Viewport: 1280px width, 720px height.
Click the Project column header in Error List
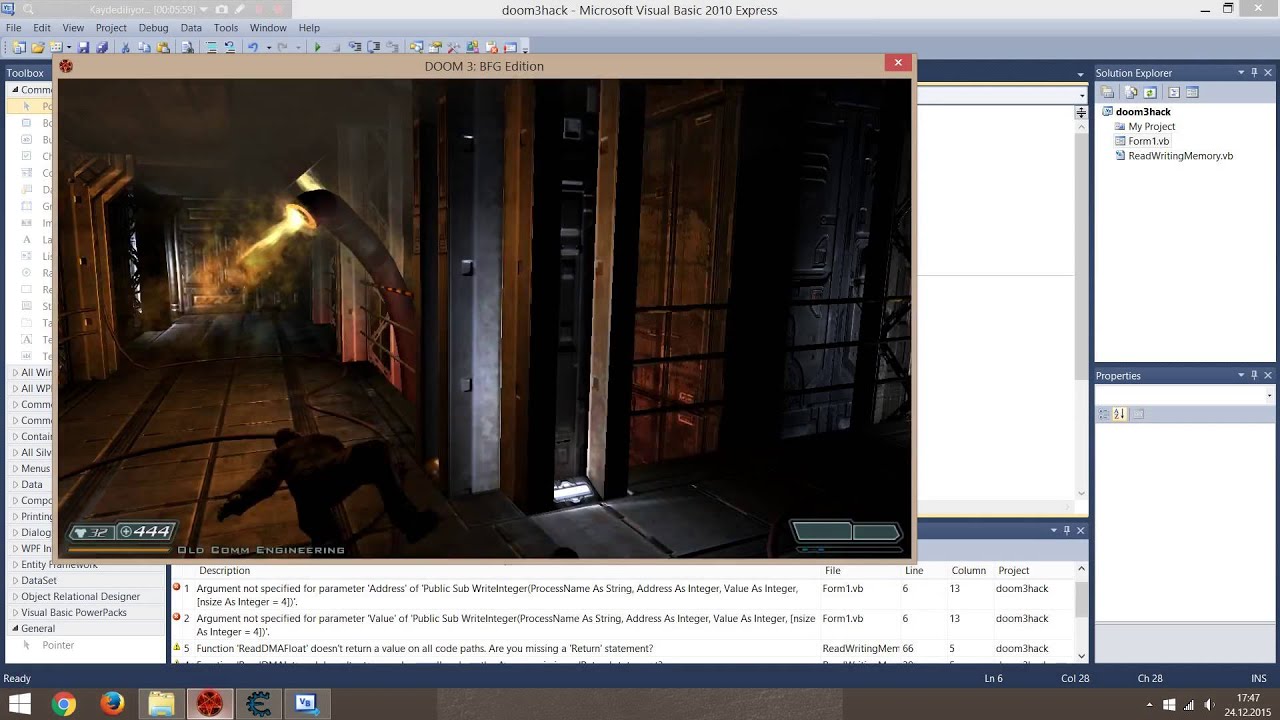(1013, 570)
